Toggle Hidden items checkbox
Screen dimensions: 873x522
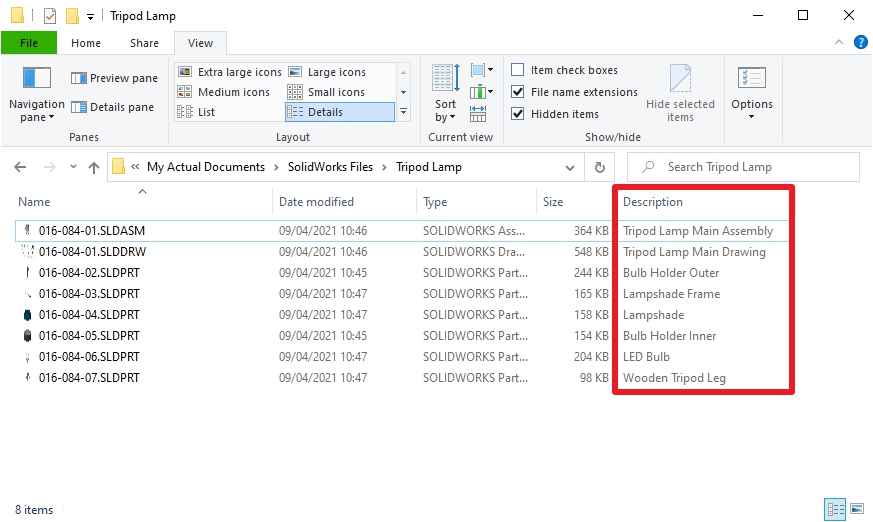(518, 114)
